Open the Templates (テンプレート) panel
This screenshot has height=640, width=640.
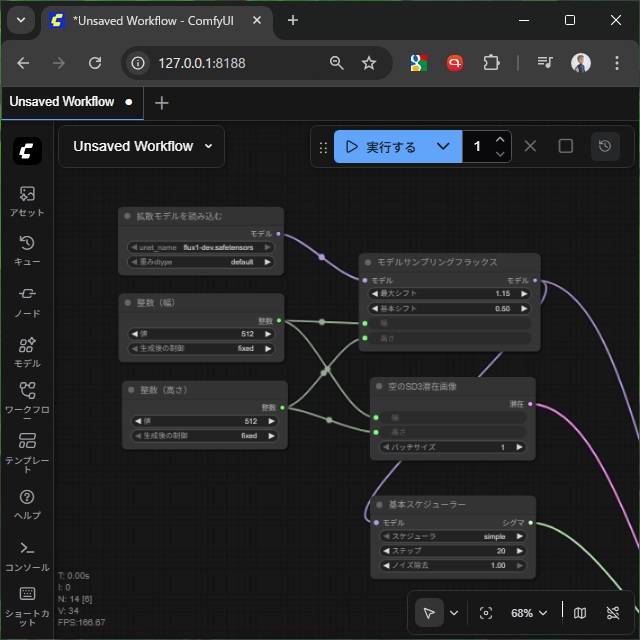click(x=27, y=452)
